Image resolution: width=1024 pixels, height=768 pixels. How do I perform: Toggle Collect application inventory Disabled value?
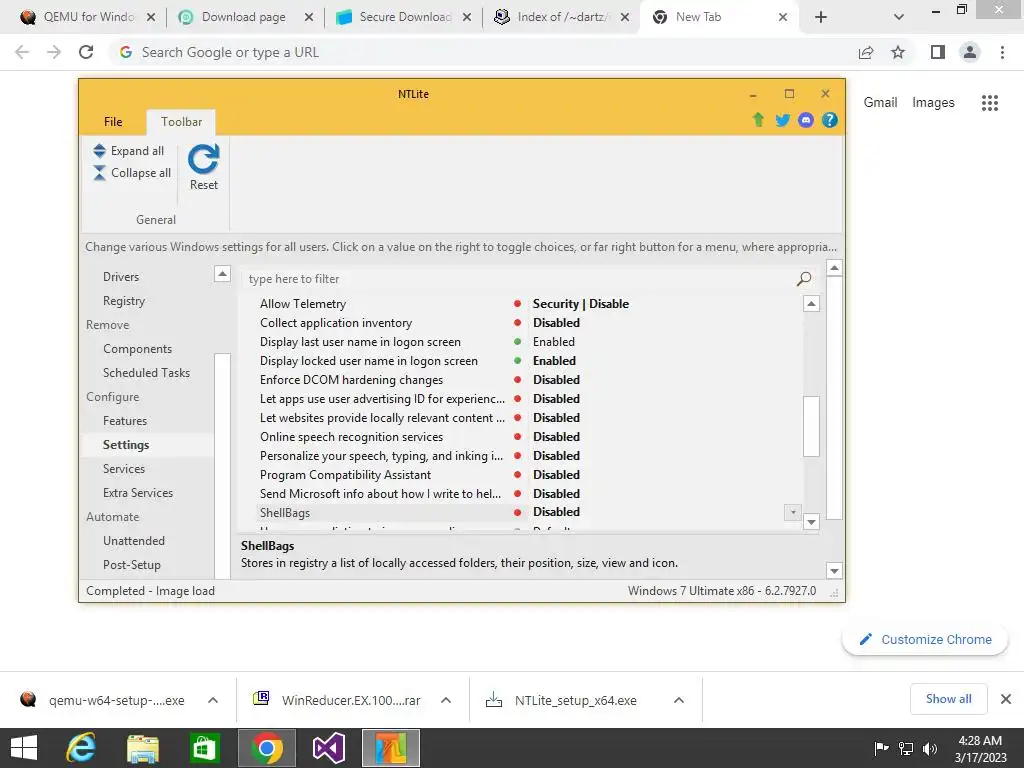click(x=556, y=323)
